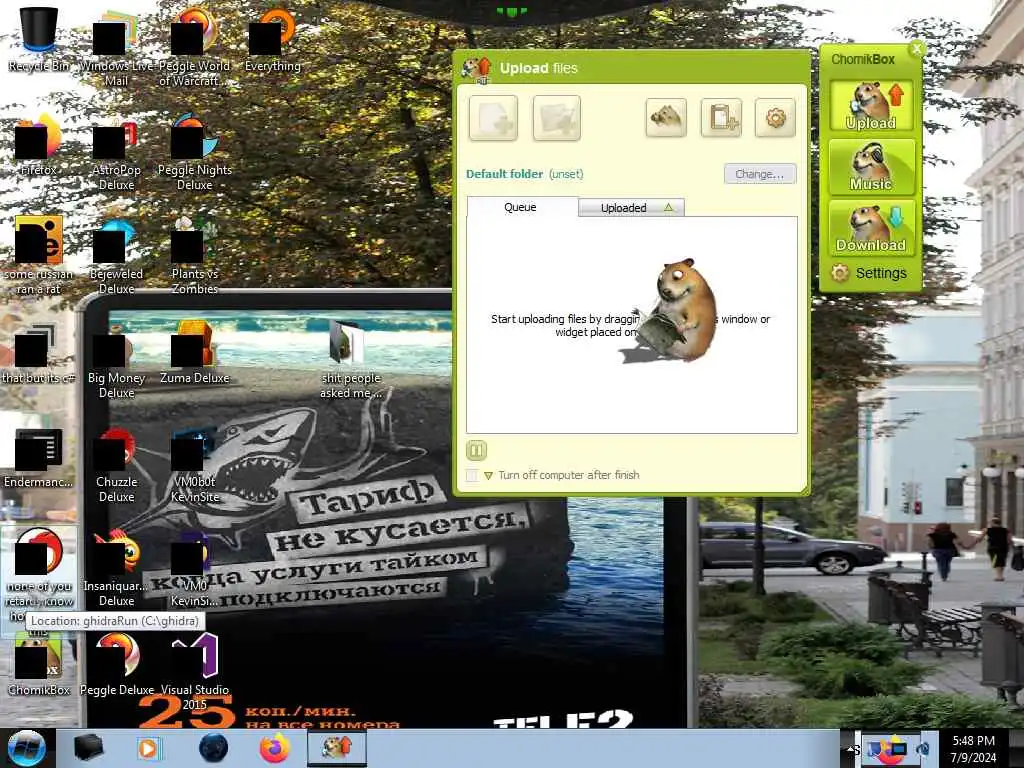Expand the arrow beside Turn off computer
Screen dimensions: 1024x768
(x=488, y=475)
